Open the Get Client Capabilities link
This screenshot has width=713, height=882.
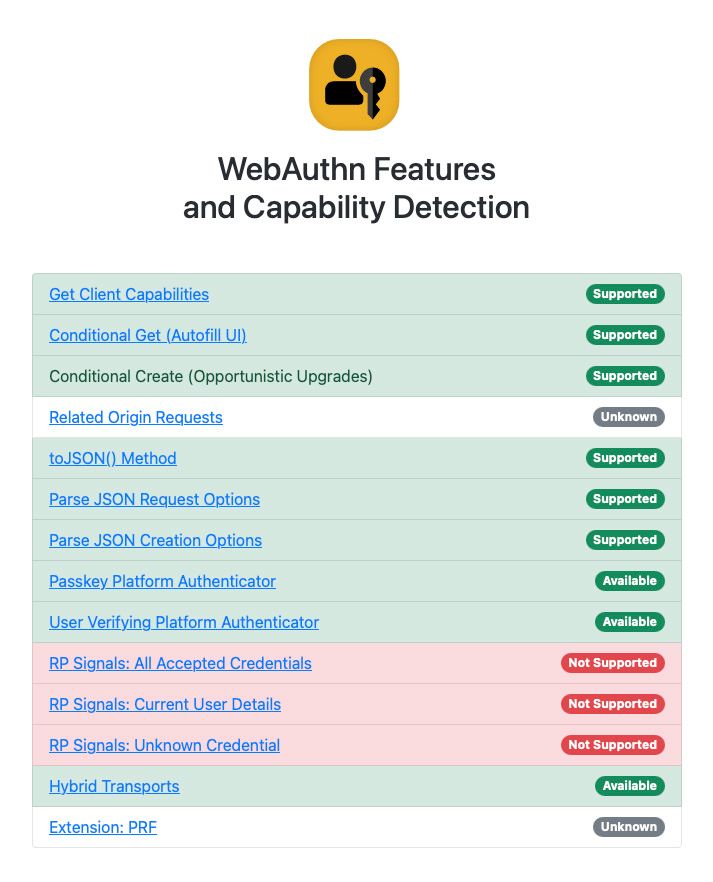tap(129, 294)
